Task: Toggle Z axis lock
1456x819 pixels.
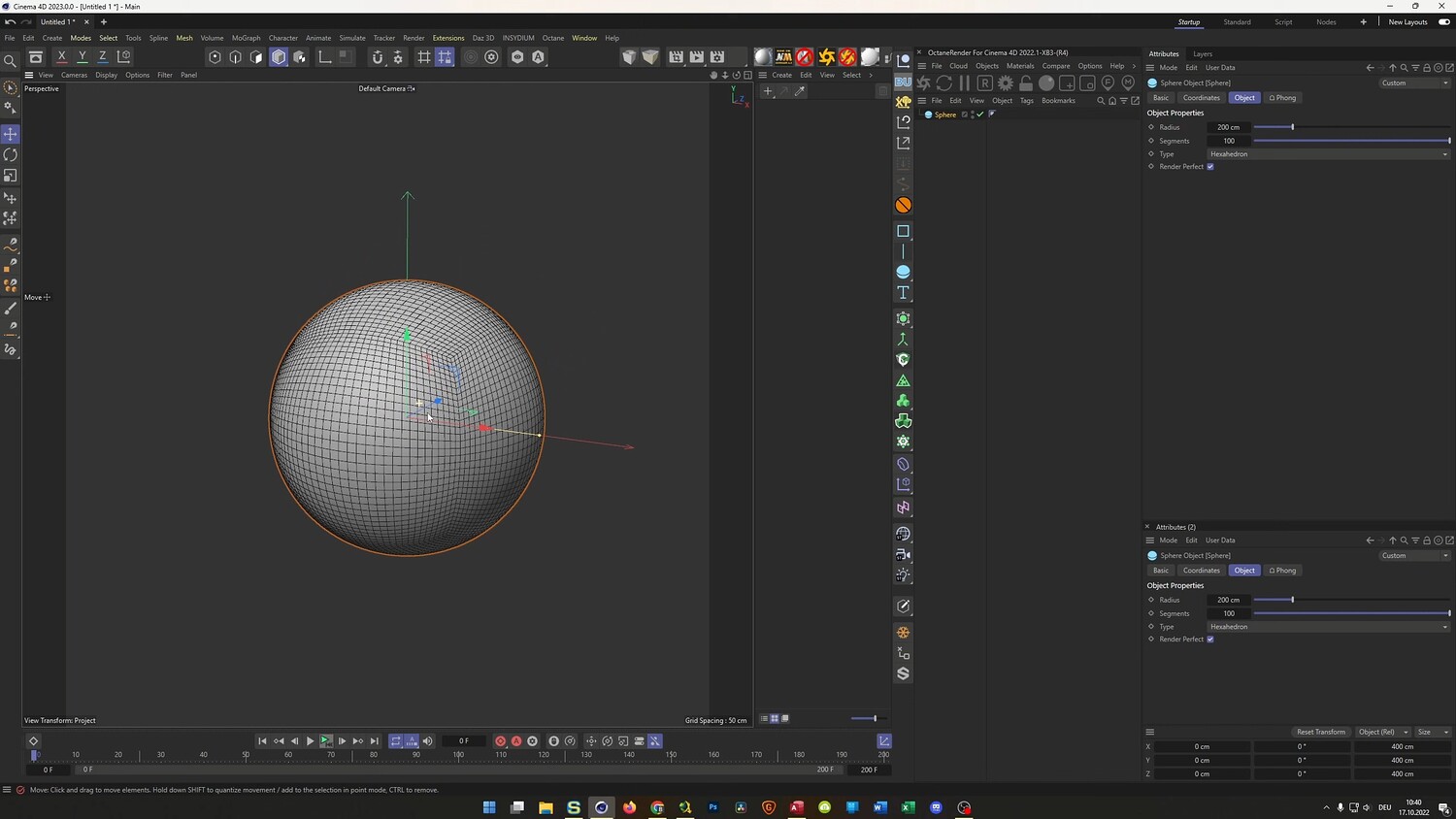Action: (103, 57)
